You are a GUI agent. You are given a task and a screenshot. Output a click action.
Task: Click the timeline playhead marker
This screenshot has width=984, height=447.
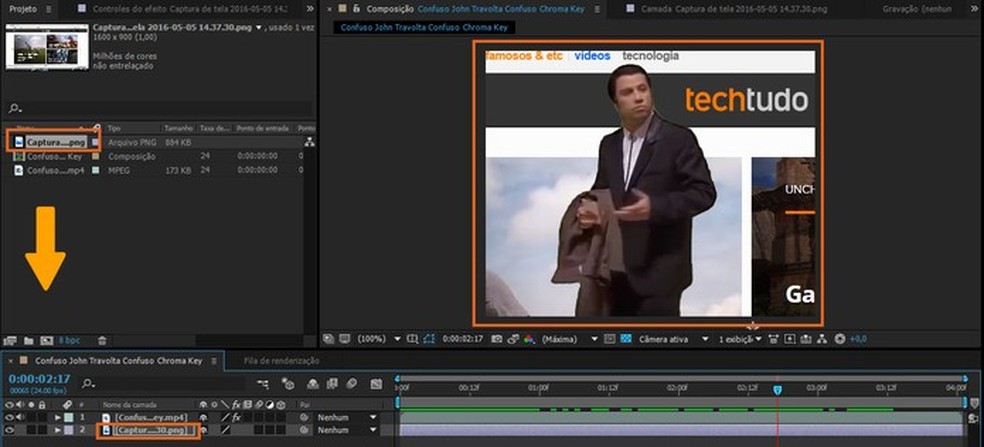(777, 388)
